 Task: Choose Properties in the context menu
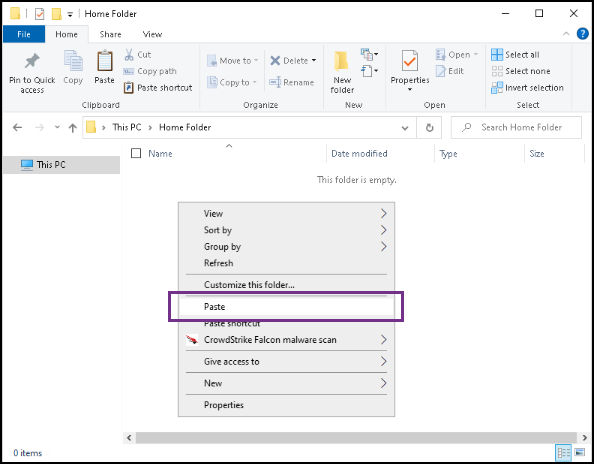click(x=286, y=405)
